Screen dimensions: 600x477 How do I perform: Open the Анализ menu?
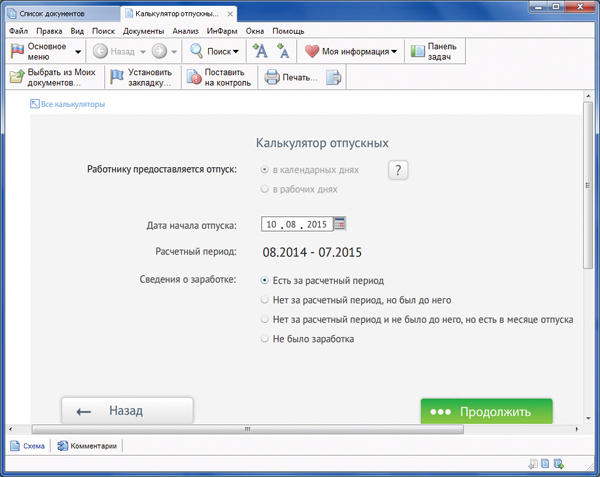[185, 31]
